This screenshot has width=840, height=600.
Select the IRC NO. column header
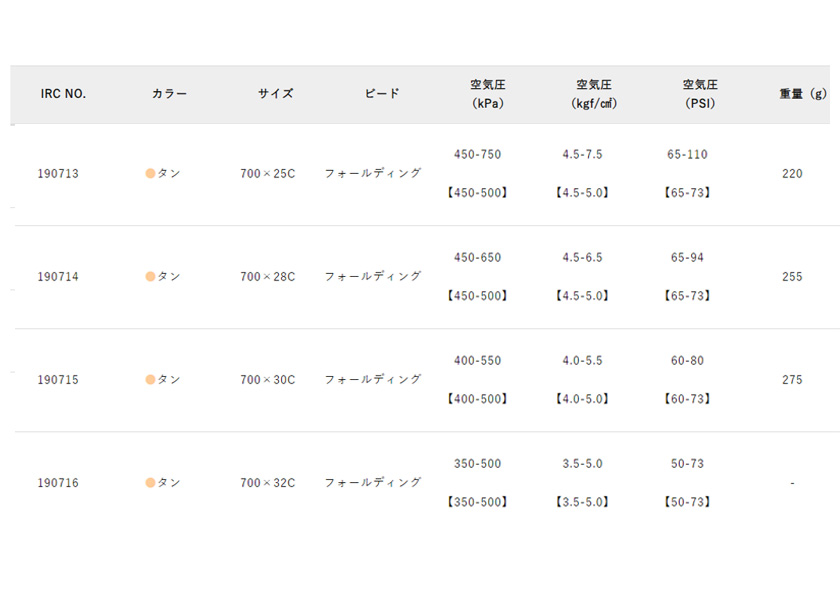(x=63, y=94)
